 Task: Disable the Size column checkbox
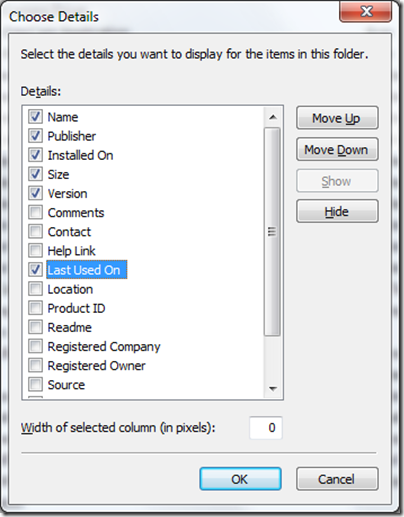click(x=35, y=174)
